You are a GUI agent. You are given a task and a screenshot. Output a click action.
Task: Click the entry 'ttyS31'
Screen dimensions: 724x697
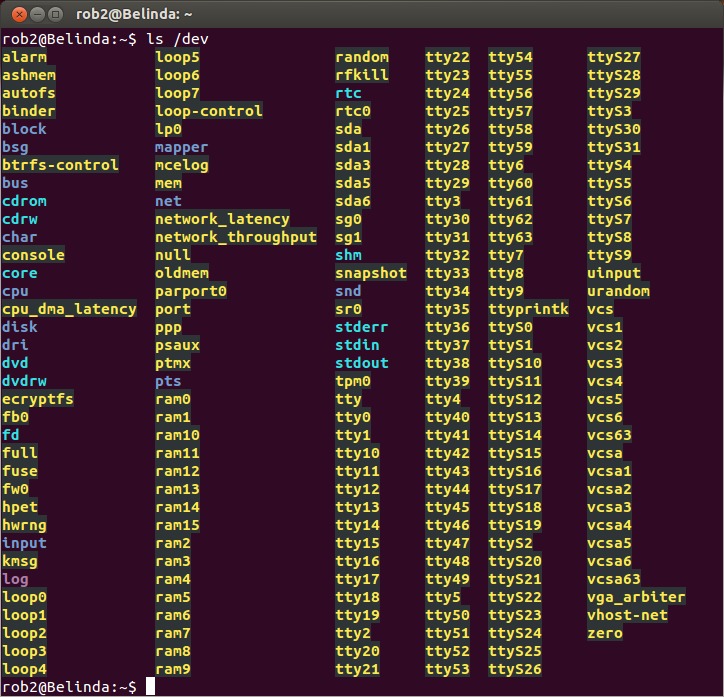[x=614, y=147]
